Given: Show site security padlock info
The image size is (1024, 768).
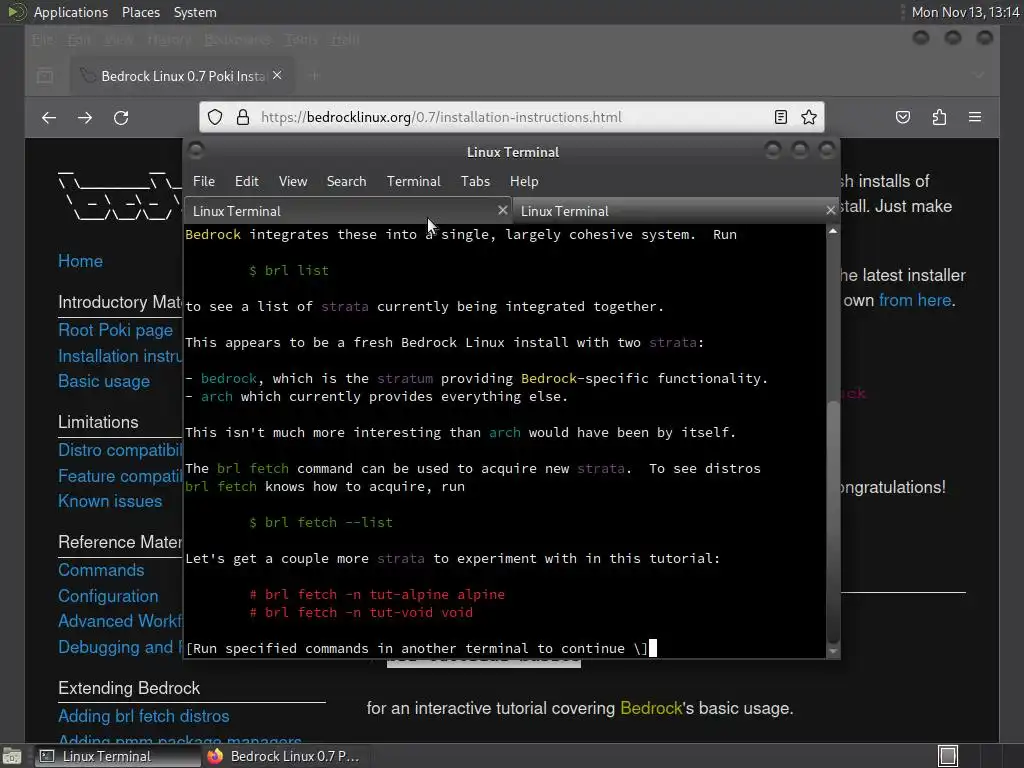Looking at the screenshot, I should coord(243,117).
